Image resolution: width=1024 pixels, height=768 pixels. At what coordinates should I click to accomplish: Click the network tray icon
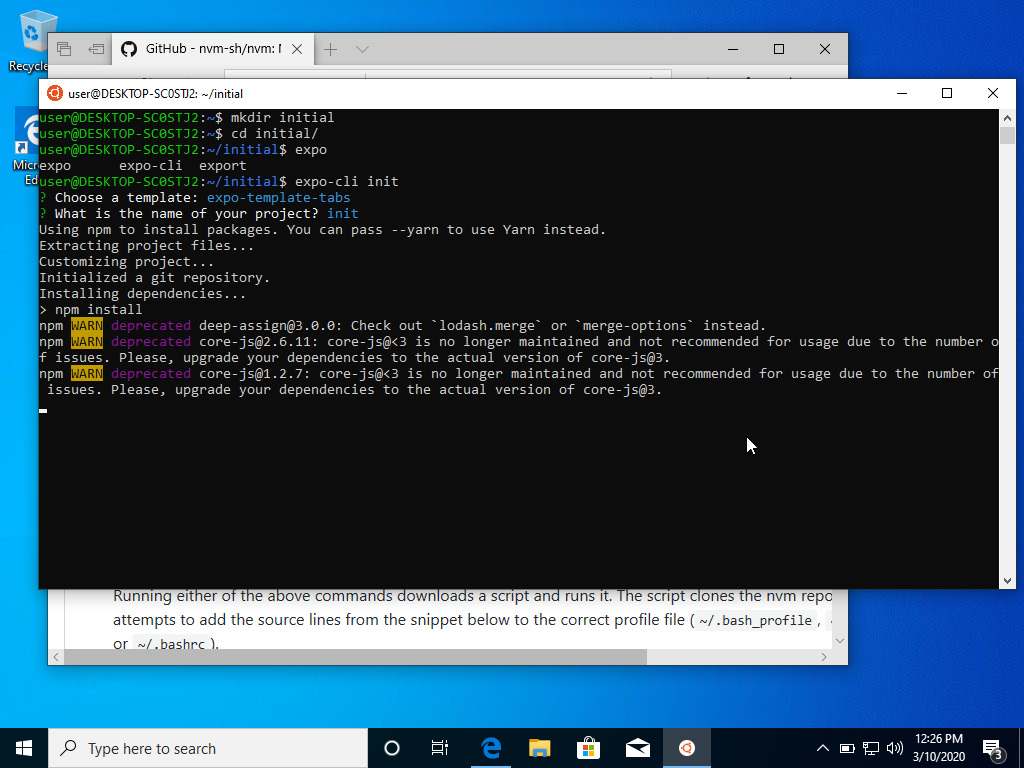pyautogui.click(x=871, y=748)
